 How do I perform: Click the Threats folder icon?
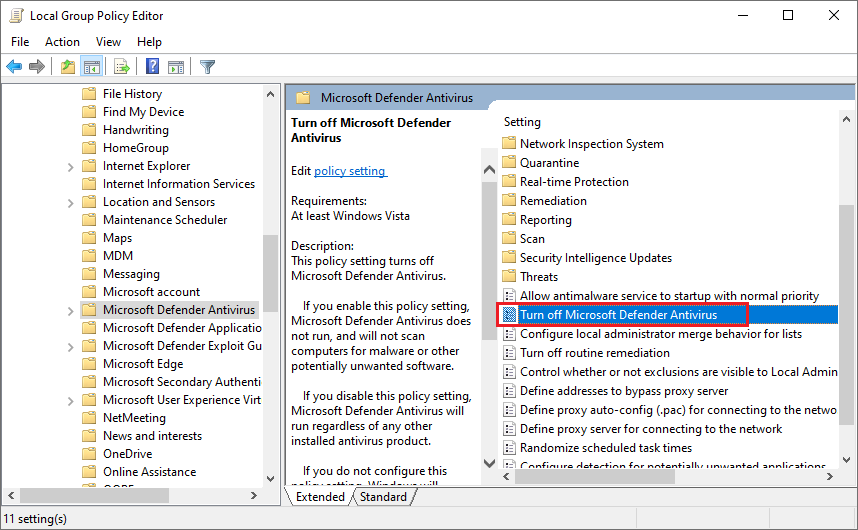click(x=509, y=276)
